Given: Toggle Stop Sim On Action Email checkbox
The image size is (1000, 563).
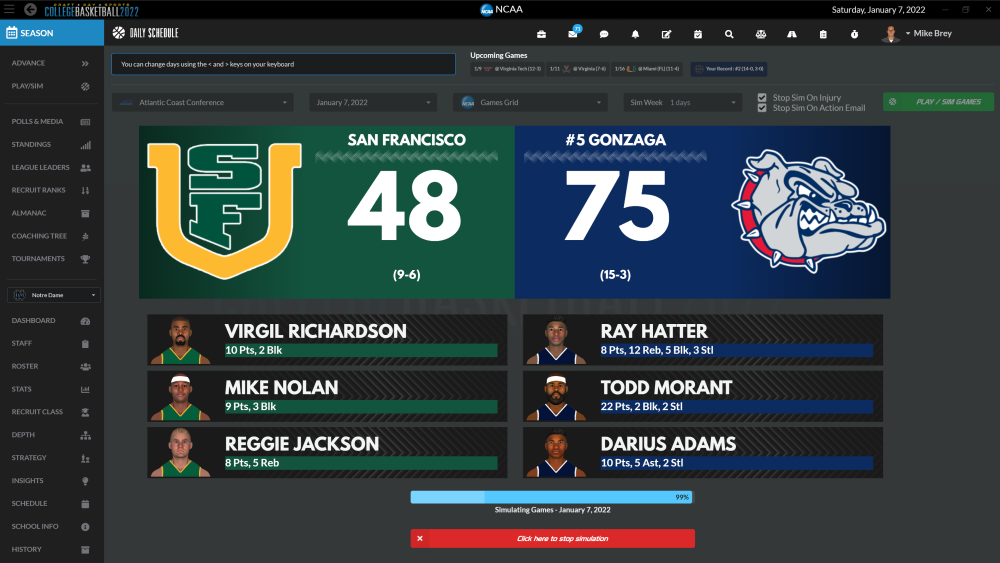Looking at the screenshot, I should click(762, 108).
